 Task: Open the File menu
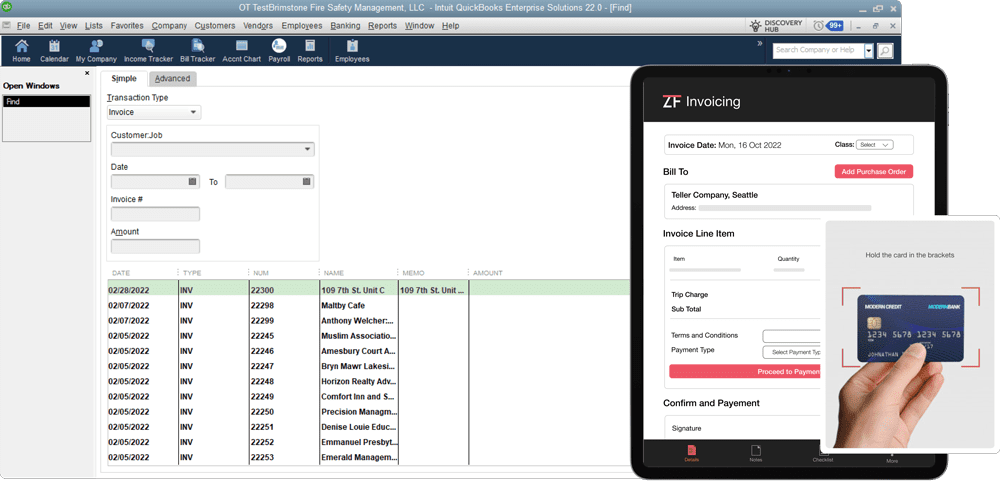(24, 26)
